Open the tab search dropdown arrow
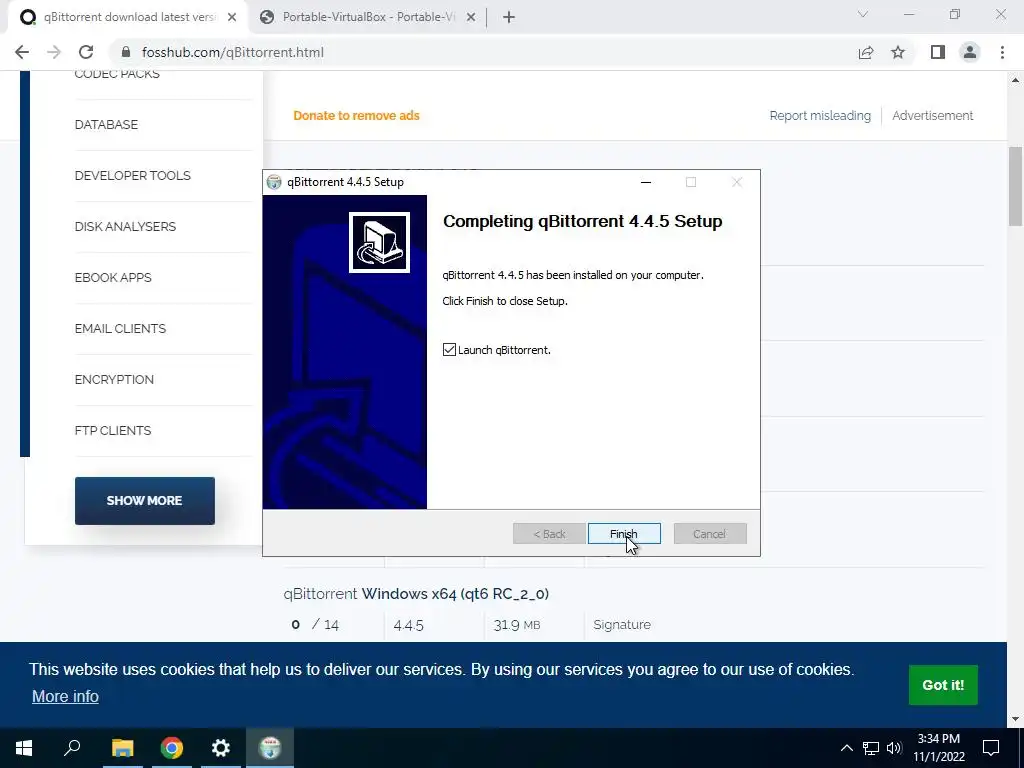1024x768 pixels. (x=863, y=14)
